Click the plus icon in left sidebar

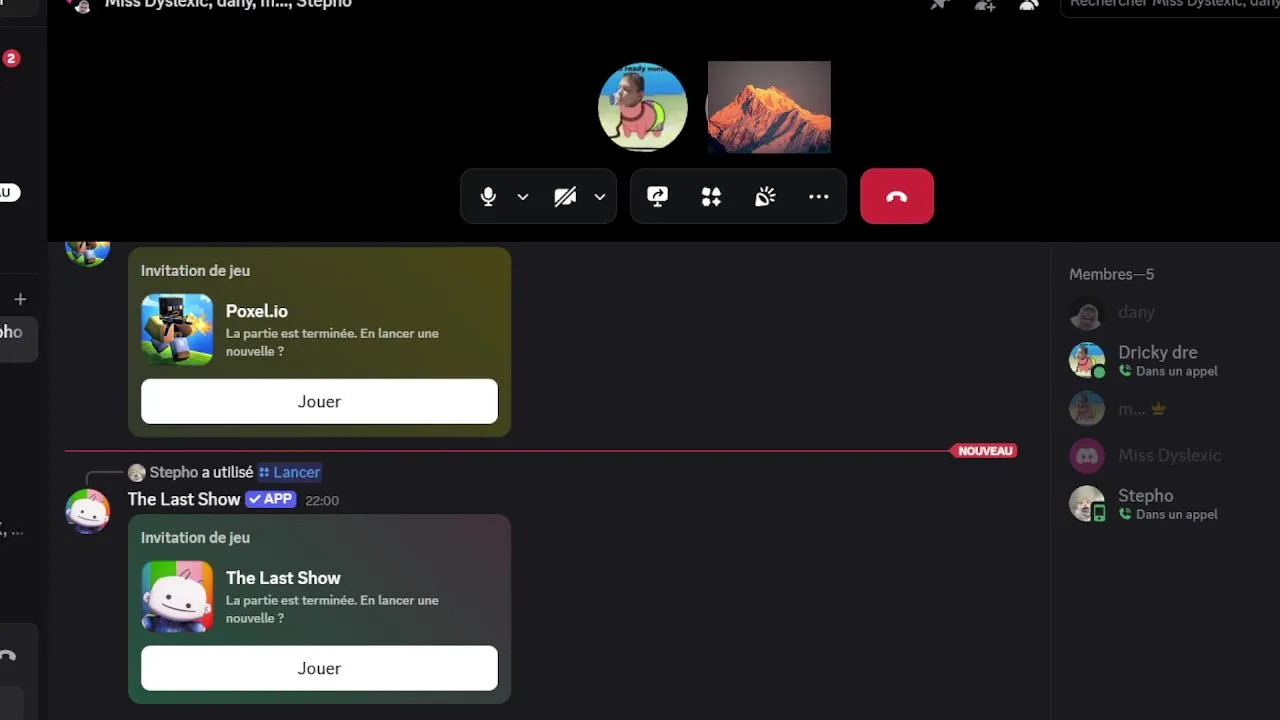coord(20,299)
